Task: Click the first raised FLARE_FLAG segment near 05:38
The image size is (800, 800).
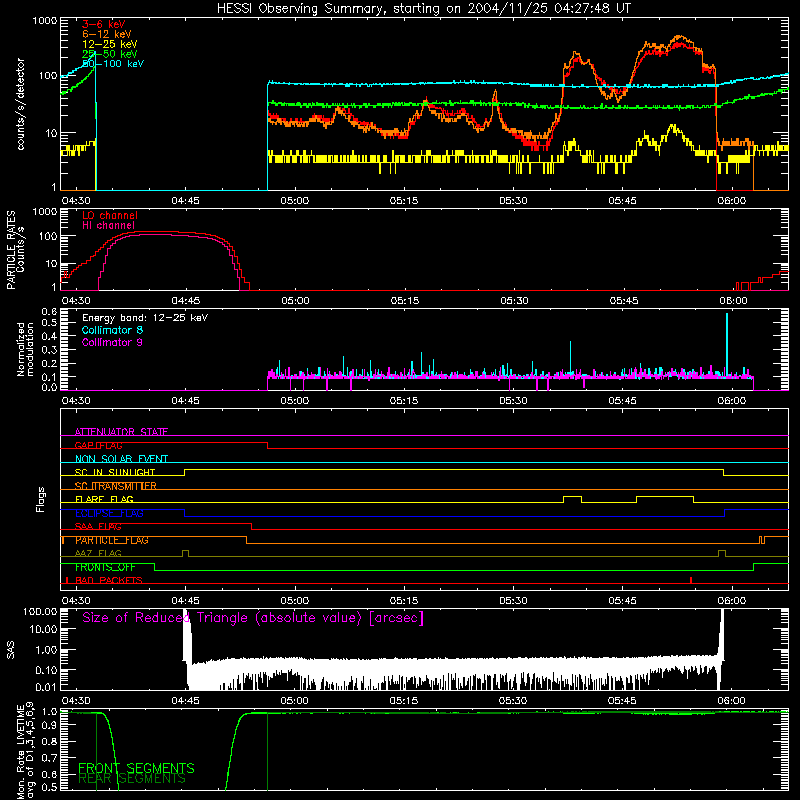Action: [x=572, y=496]
